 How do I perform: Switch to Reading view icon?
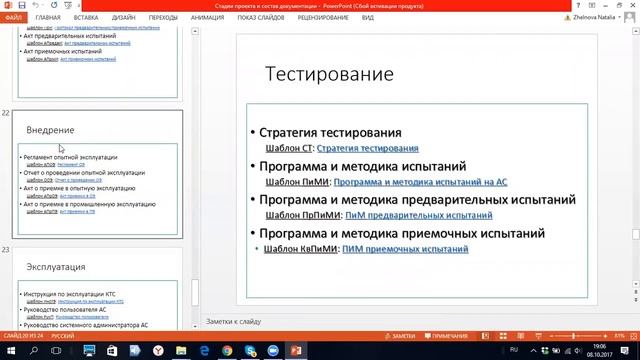(x=520, y=336)
